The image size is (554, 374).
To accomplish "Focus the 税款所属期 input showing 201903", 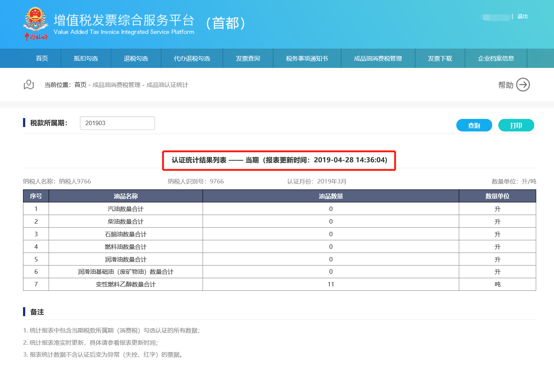I will [117, 123].
